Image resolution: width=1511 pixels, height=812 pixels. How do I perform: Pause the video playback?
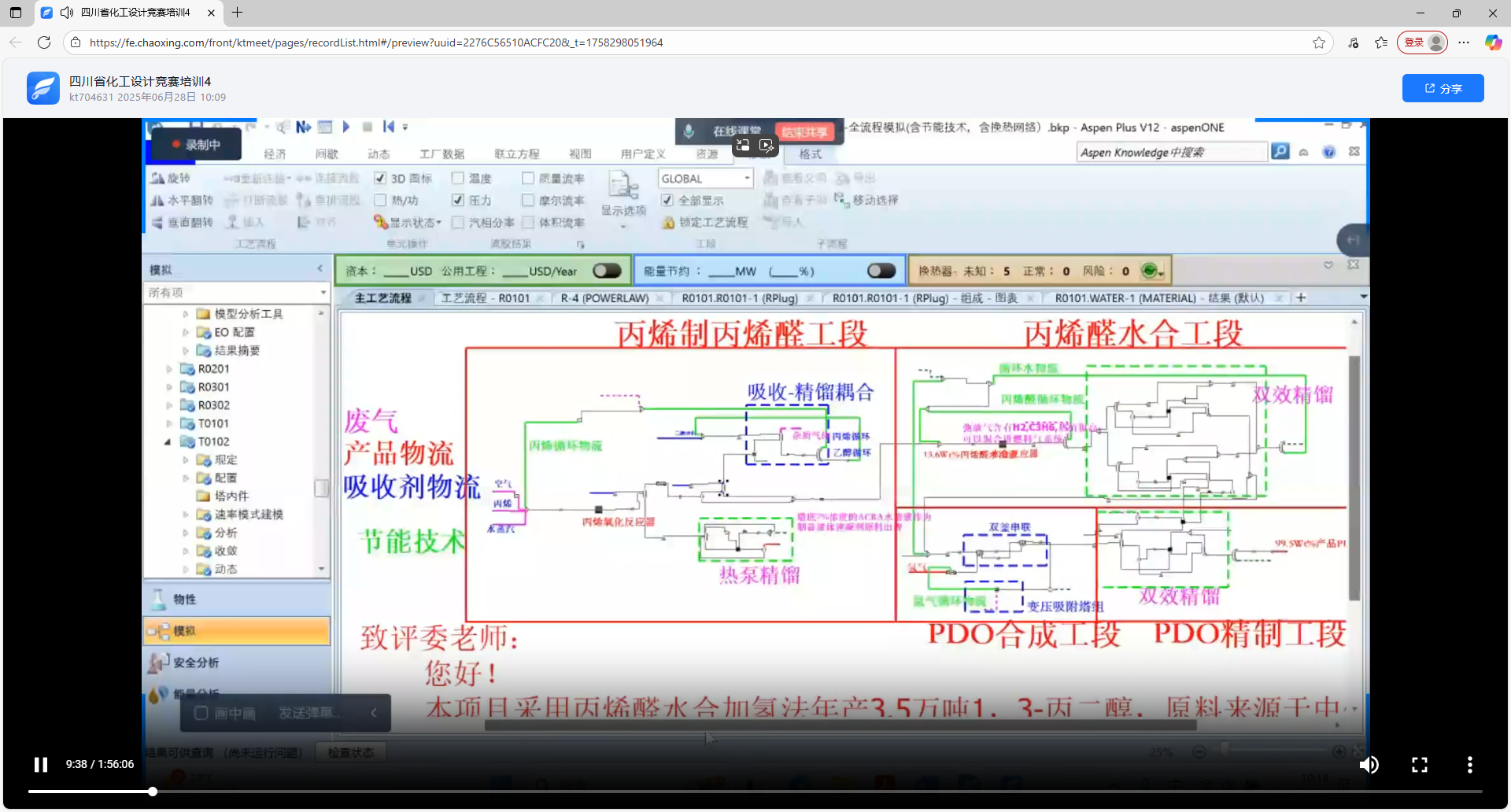[41, 764]
